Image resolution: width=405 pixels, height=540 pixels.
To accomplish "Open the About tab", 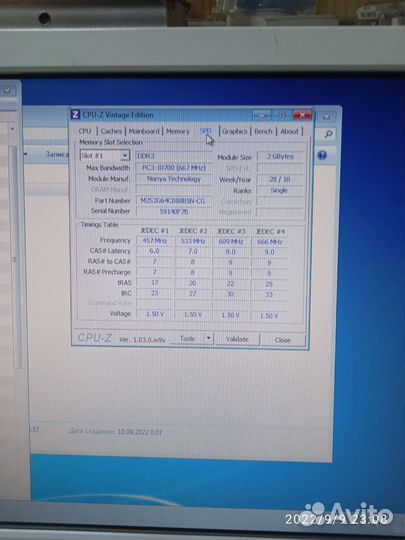I will tap(289, 131).
